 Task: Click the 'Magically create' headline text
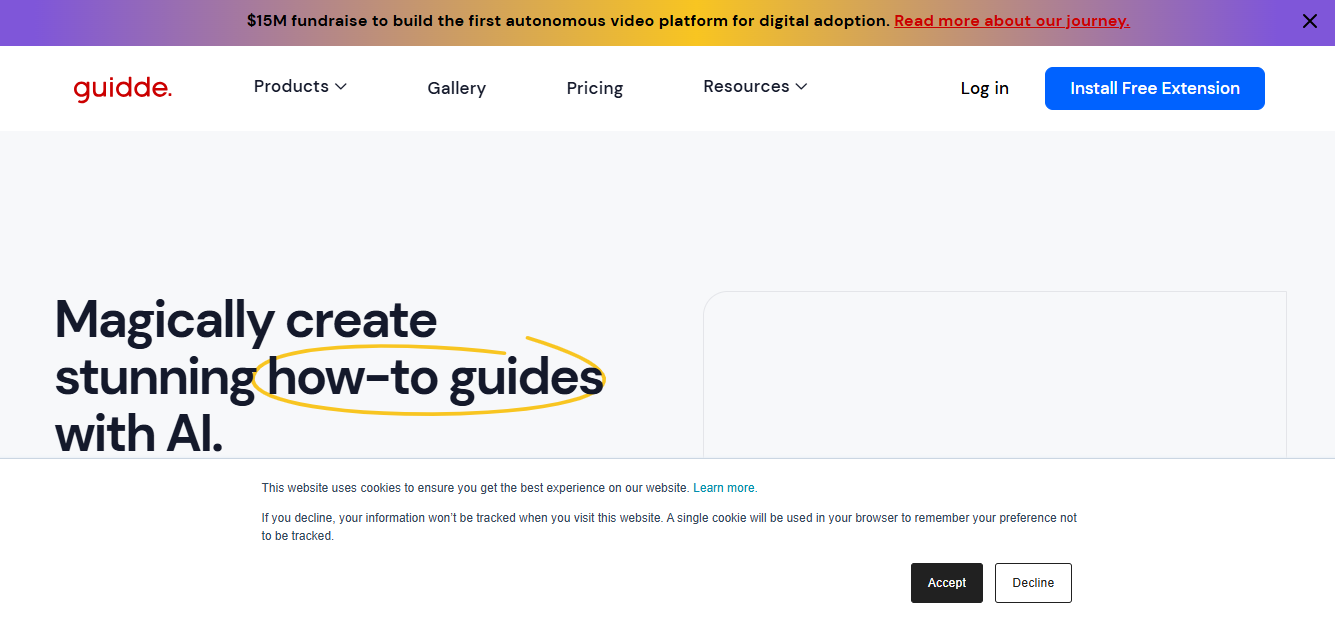click(x=246, y=320)
